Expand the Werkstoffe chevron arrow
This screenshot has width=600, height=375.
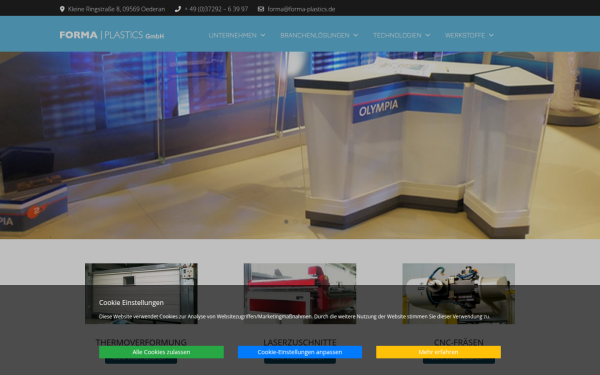point(491,35)
